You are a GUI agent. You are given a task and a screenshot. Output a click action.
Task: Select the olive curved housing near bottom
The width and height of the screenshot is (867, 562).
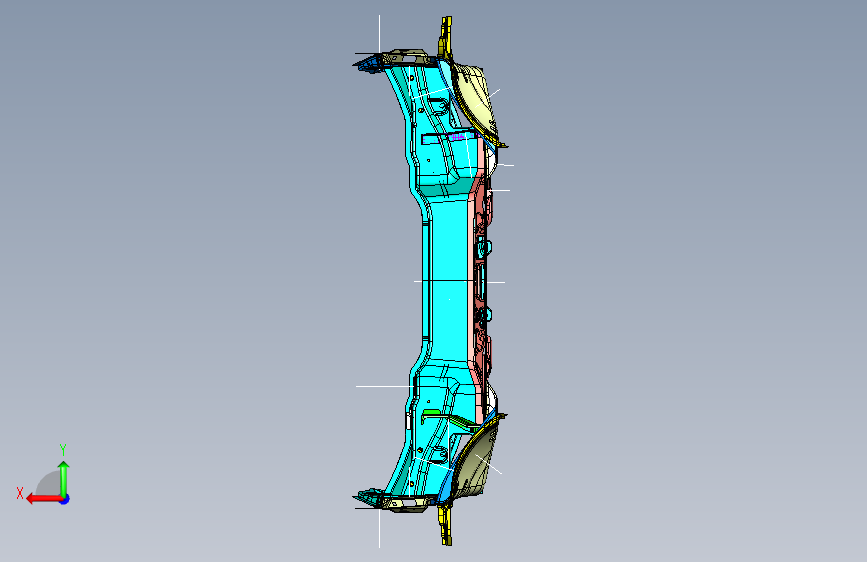click(478, 462)
